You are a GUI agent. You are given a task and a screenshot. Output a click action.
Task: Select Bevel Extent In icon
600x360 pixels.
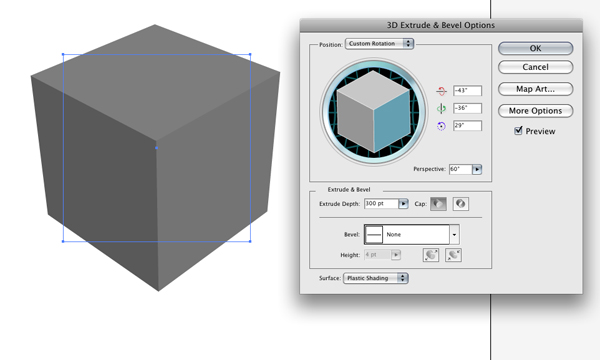point(453,255)
